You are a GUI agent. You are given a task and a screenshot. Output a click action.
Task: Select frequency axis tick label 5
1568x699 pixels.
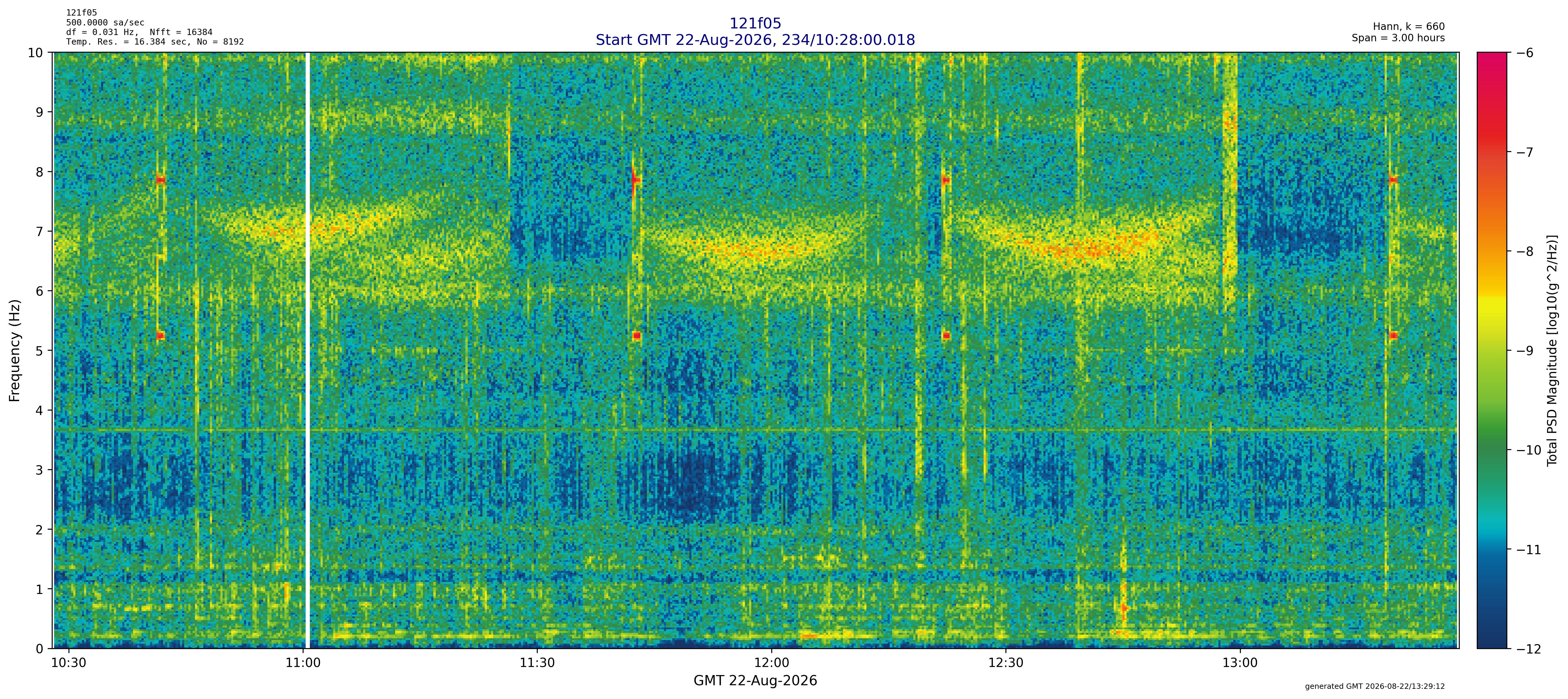39,351
